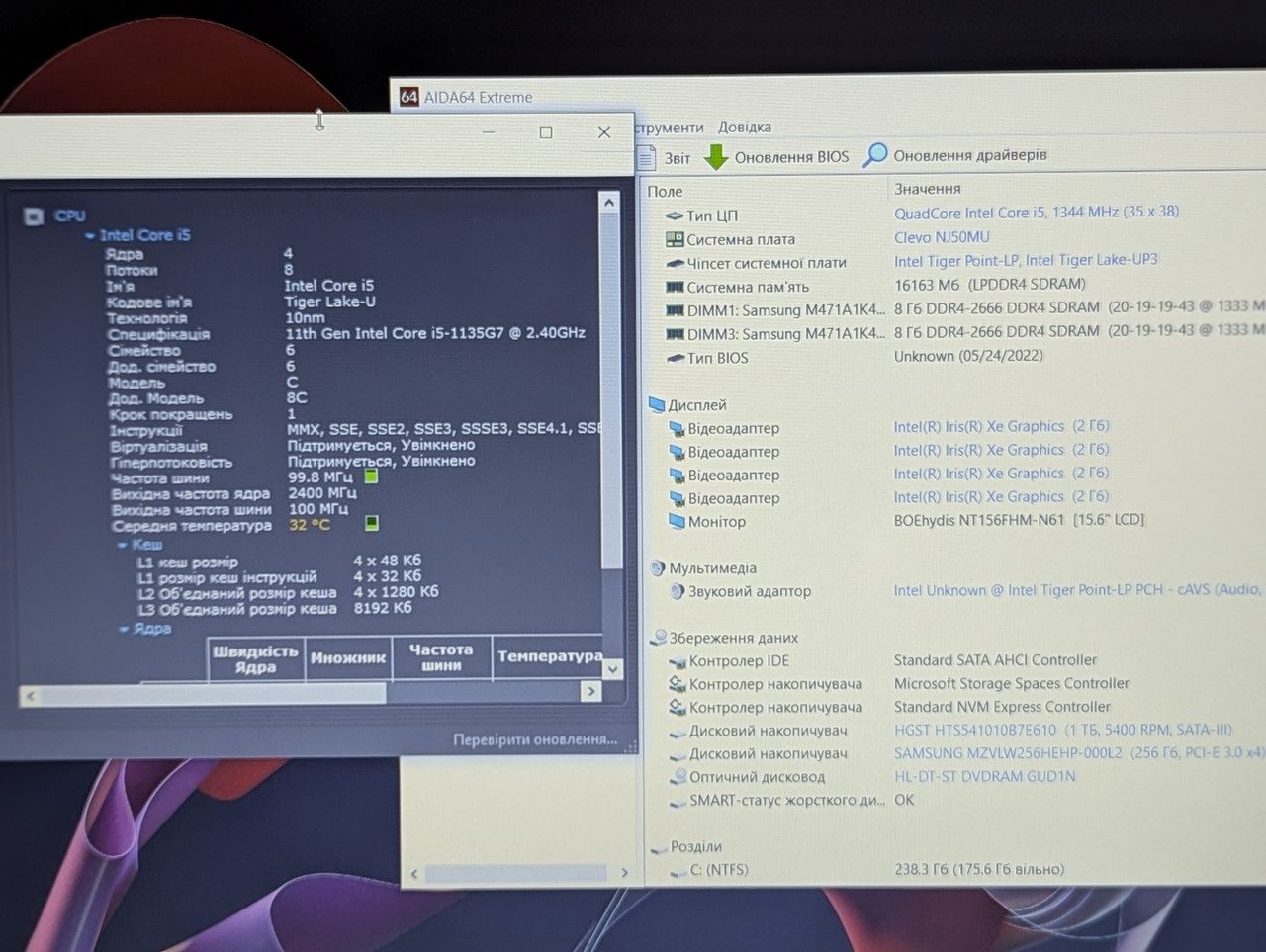Click the scroll up arrow in the CPU window
Image resolution: width=1266 pixels, height=952 pixels.
609,203
